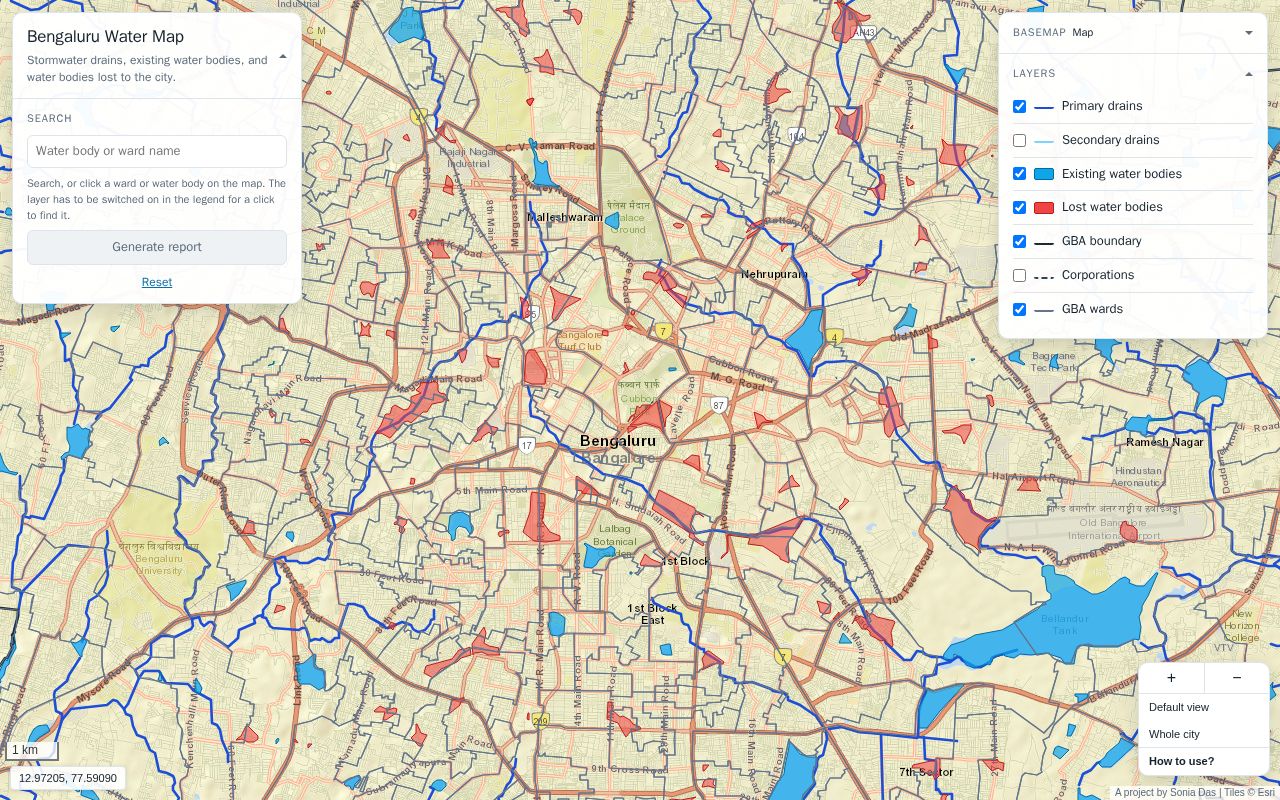The image size is (1280, 800).
Task: Collapse the Bengaluru Water Map title panel
Action: (283, 57)
